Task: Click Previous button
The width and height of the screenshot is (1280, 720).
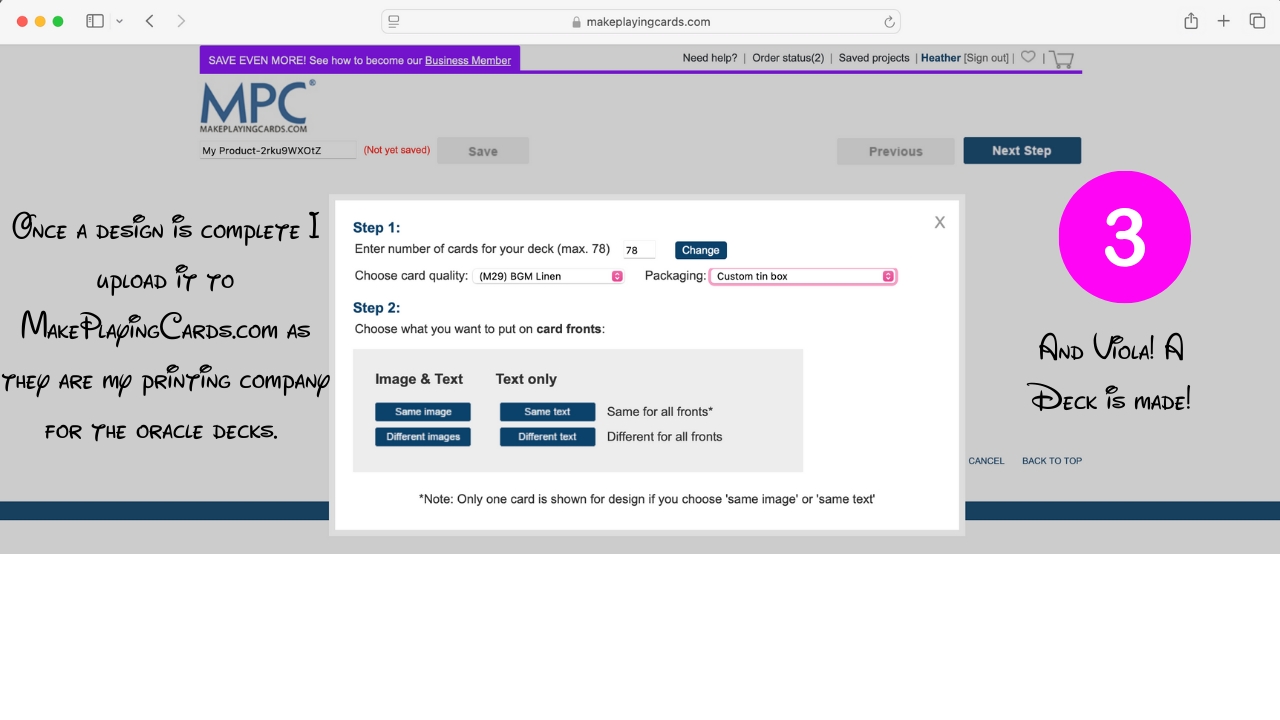Action: pos(895,151)
